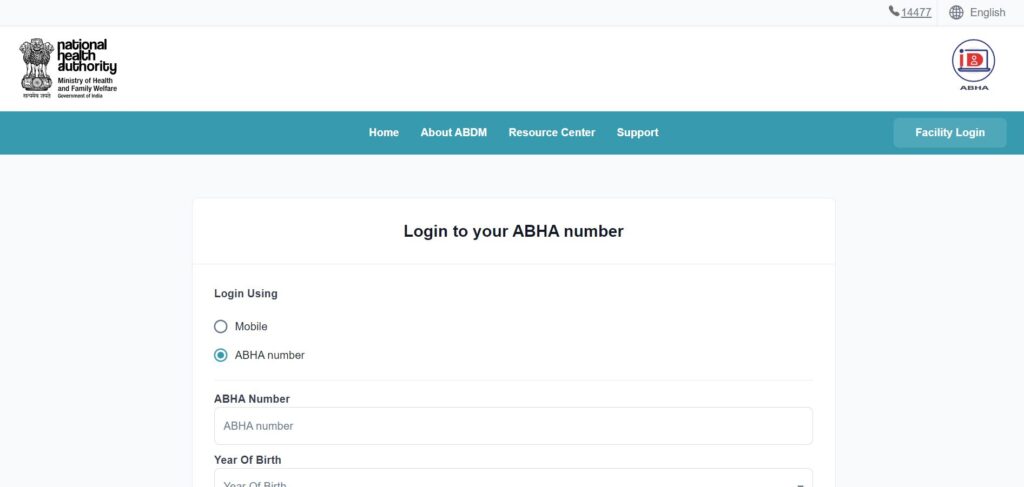
Task: Click the 'Login Using' label
Action: 246,294
